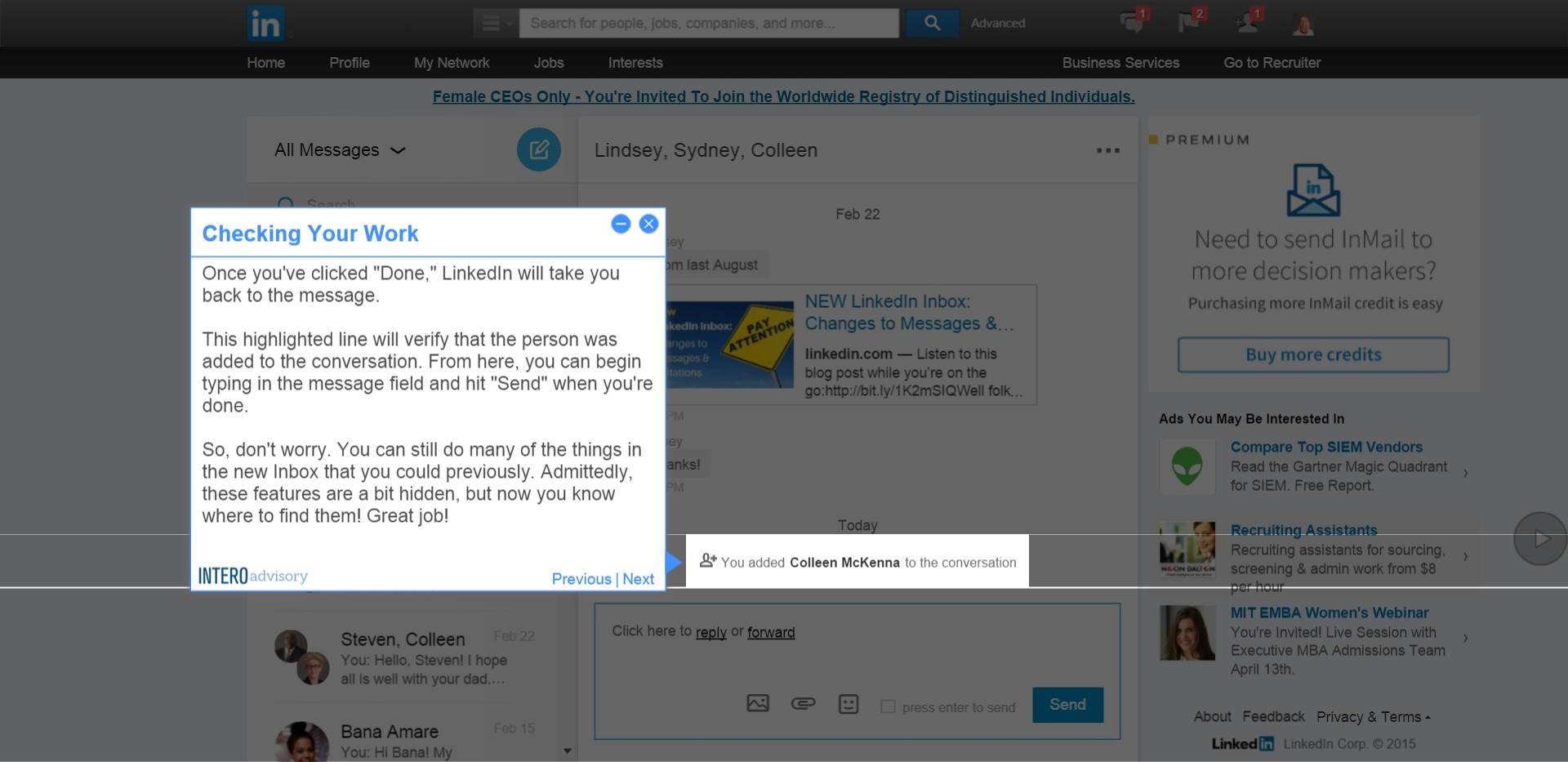This screenshot has height=762, width=1568.
Task: Click Buy more credits button
Action: click(1313, 354)
